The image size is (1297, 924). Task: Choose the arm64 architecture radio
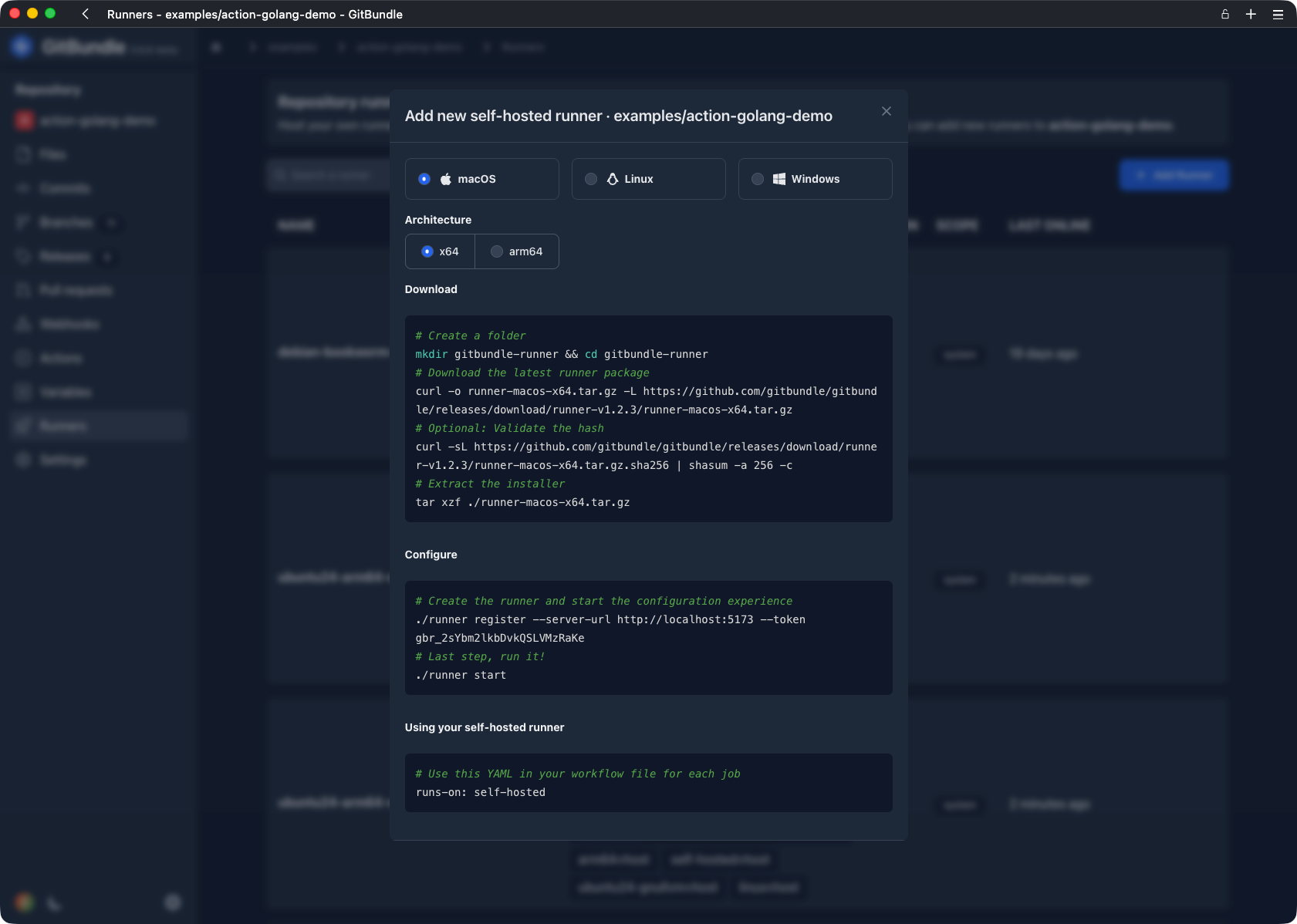[x=497, y=251]
